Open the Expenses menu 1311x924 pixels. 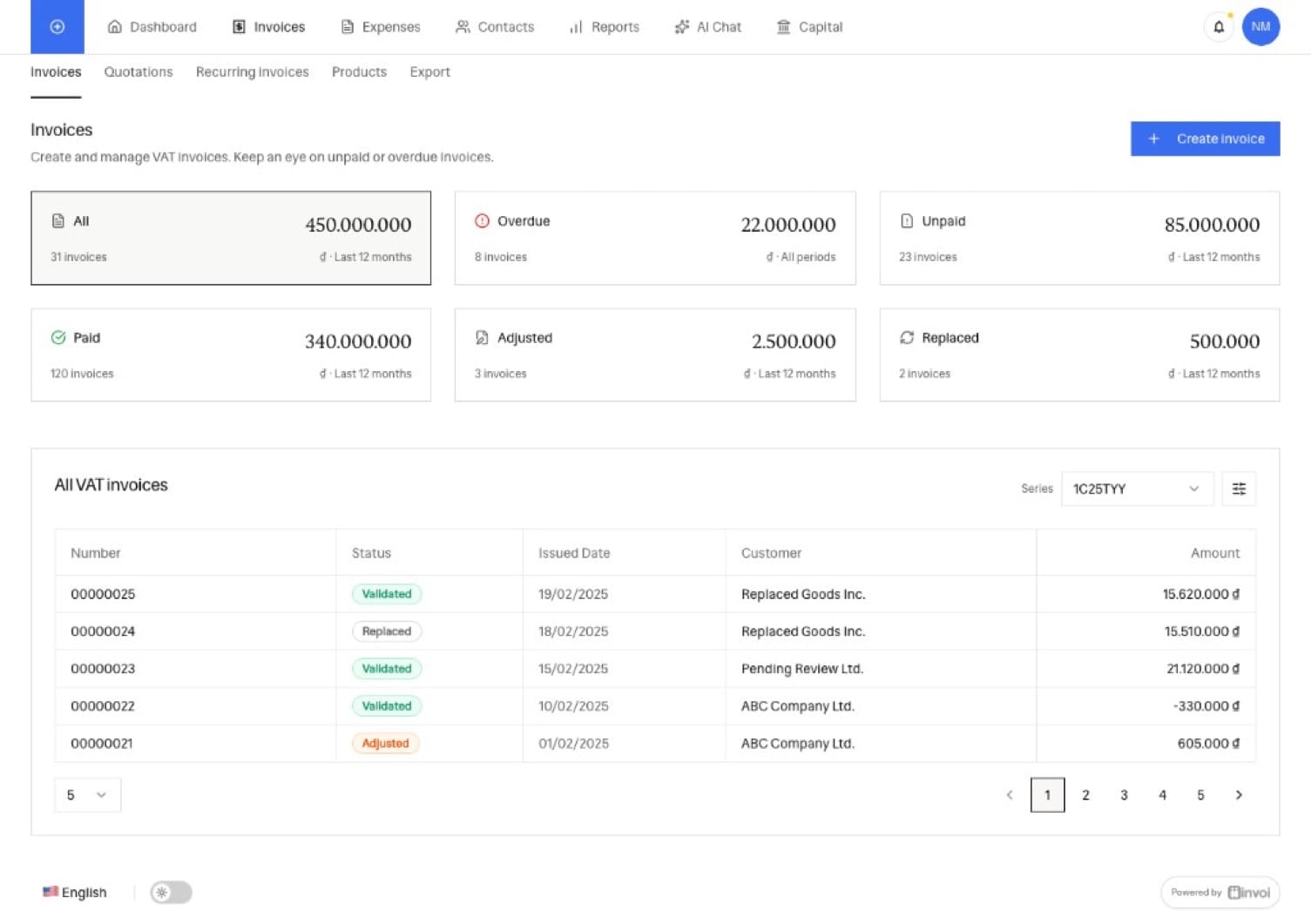pos(380,27)
